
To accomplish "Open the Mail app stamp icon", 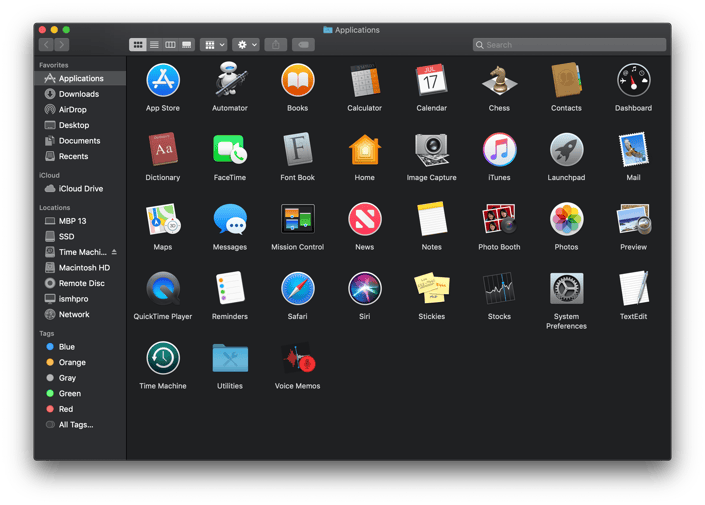I will 633,149.
